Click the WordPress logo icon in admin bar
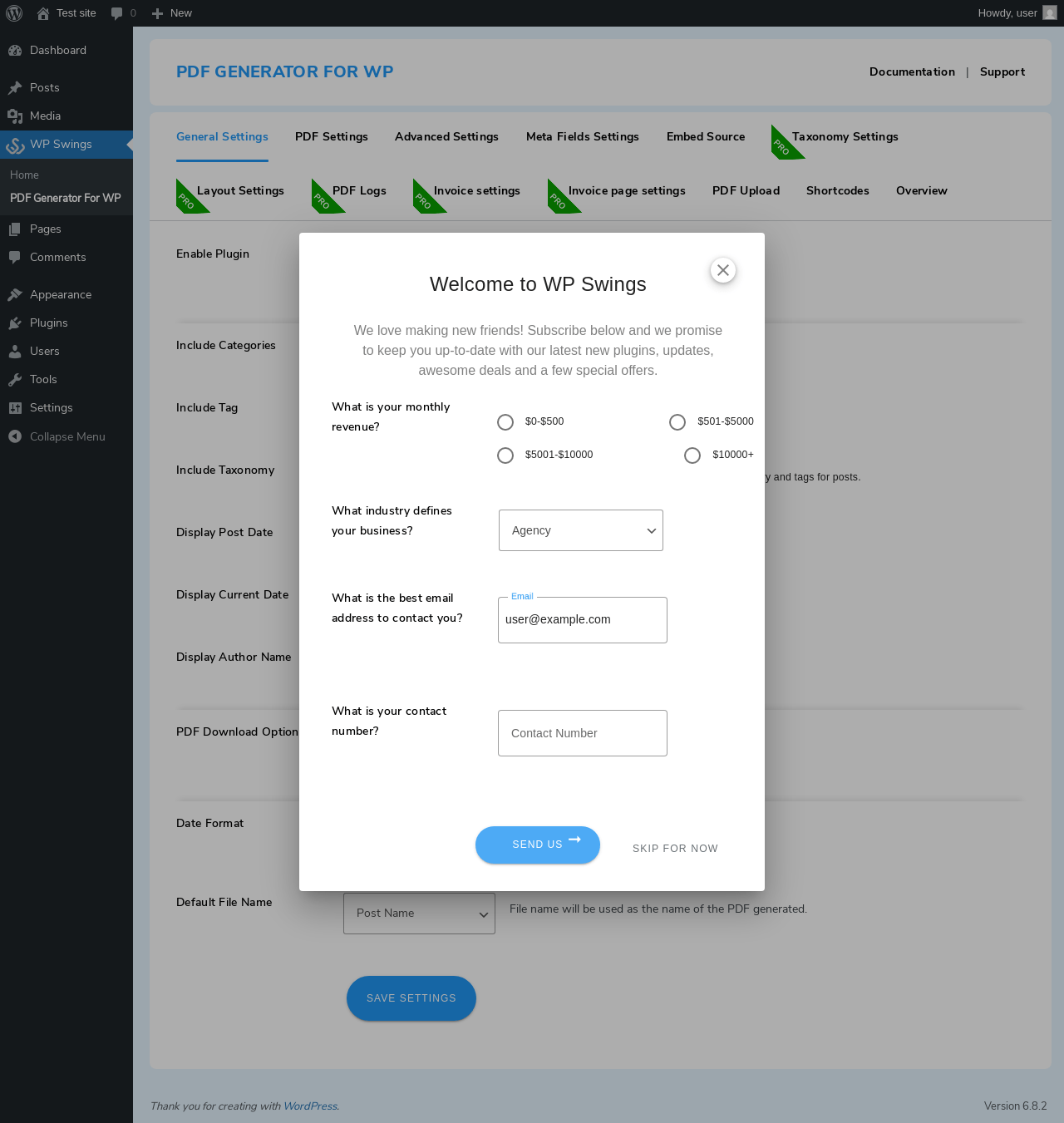The width and height of the screenshot is (1064, 1123). pos(14,13)
